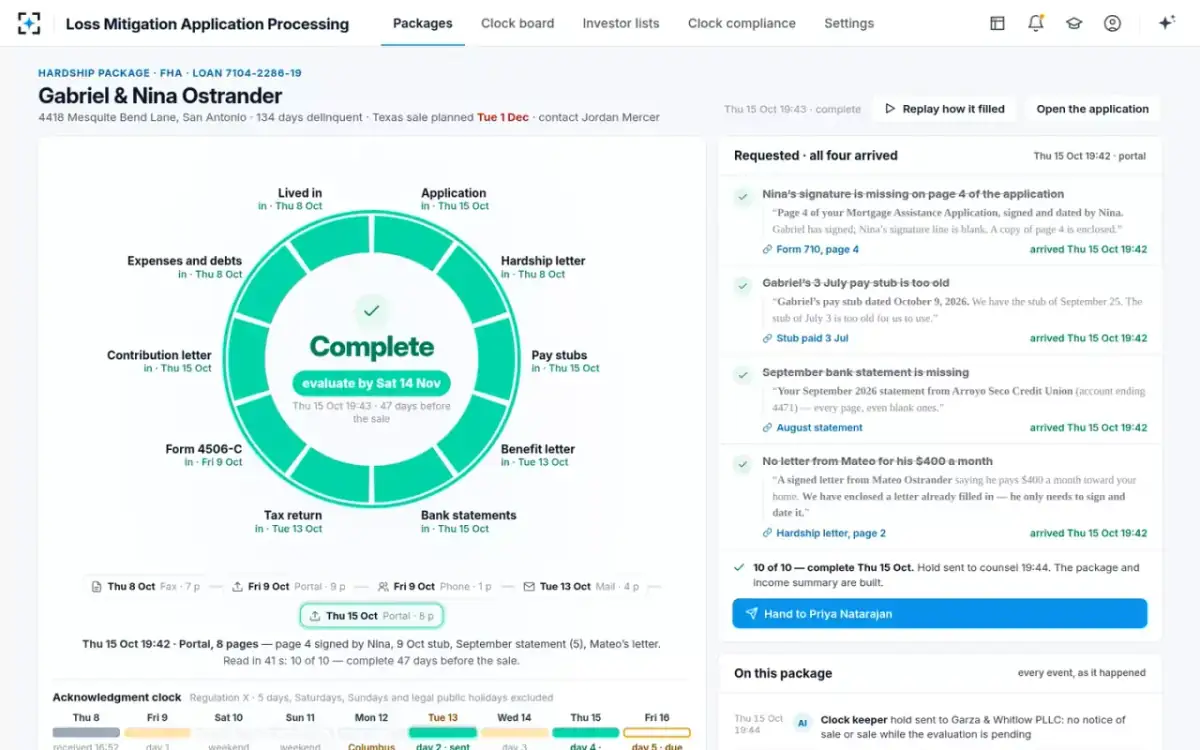Image resolution: width=1200 pixels, height=750 pixels.
Task: Click phone contact icon on Fri 9 Oct chip
Action: tap(383, 587)
